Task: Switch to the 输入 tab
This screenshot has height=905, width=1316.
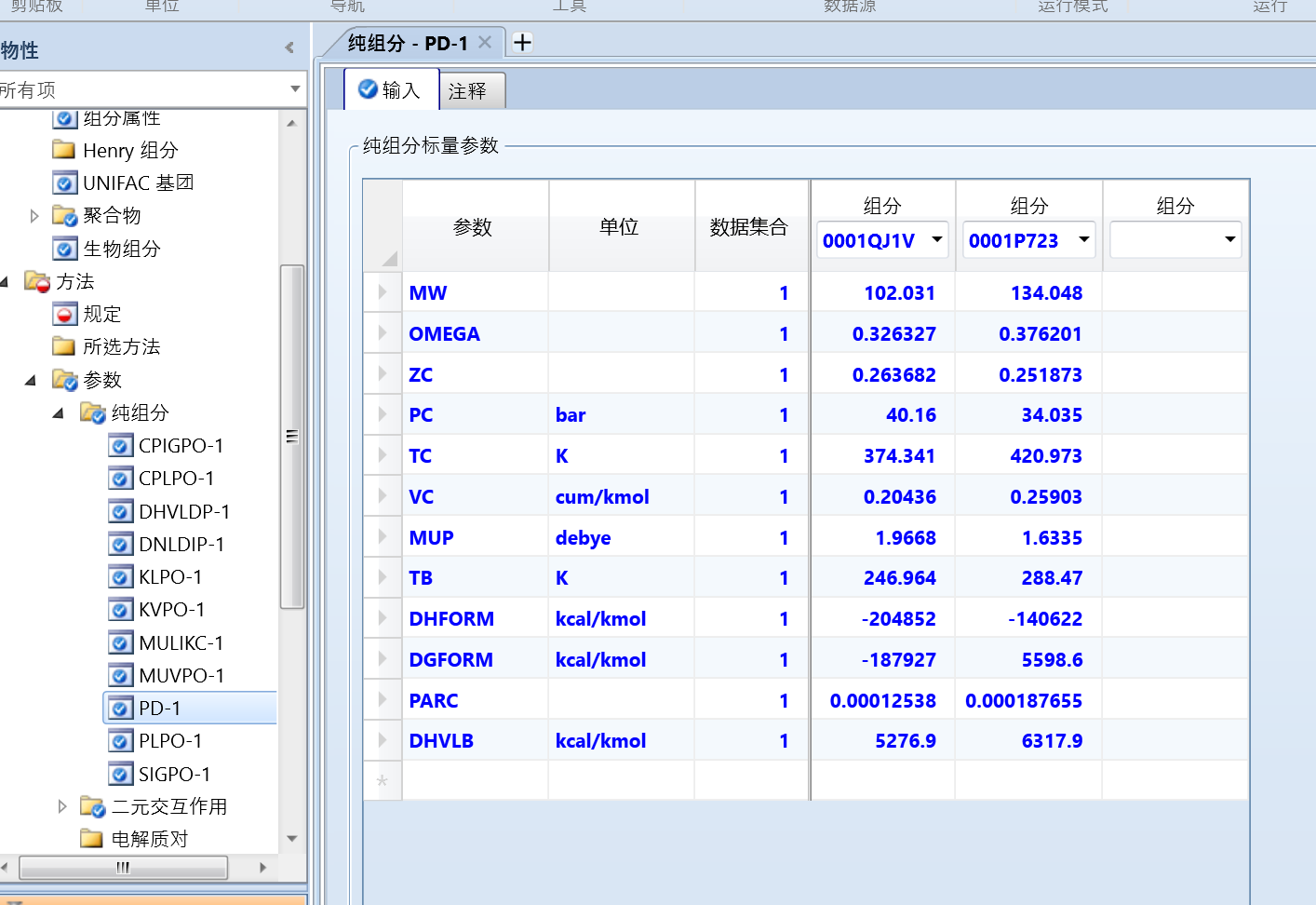Action: point(390,89)
